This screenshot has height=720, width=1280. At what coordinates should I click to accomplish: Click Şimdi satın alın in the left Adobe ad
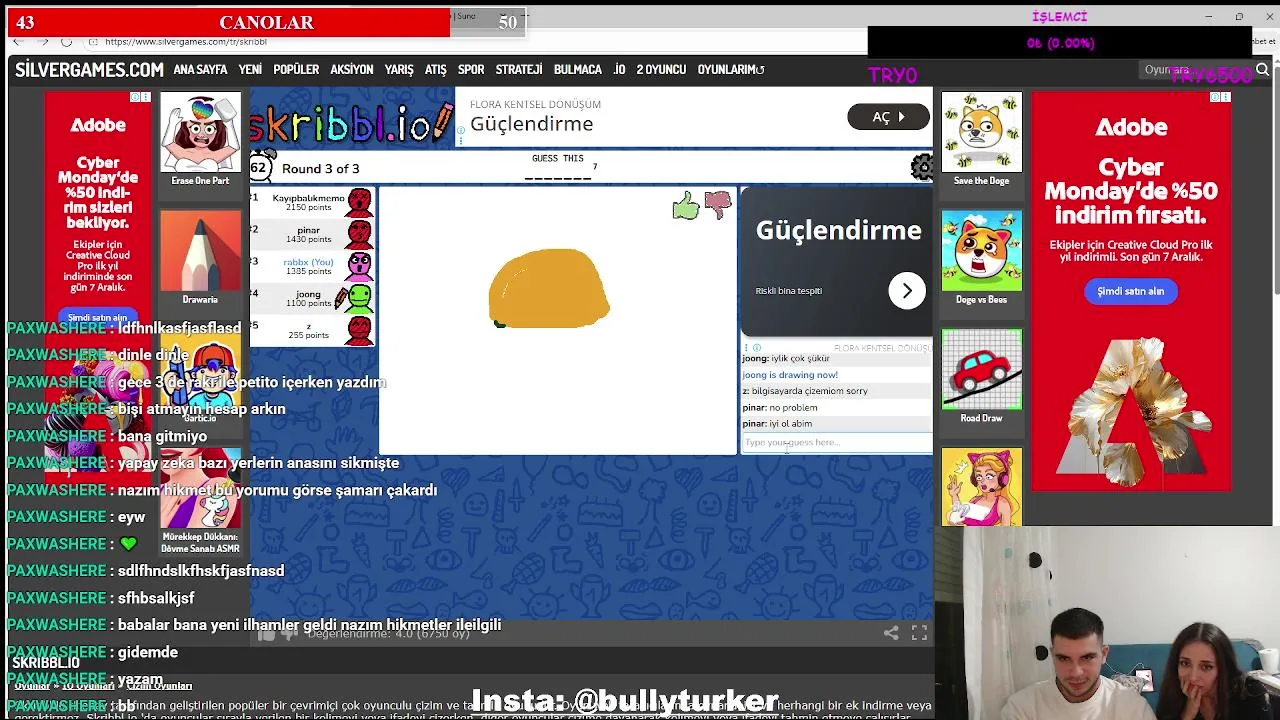[x=98, y=317]
